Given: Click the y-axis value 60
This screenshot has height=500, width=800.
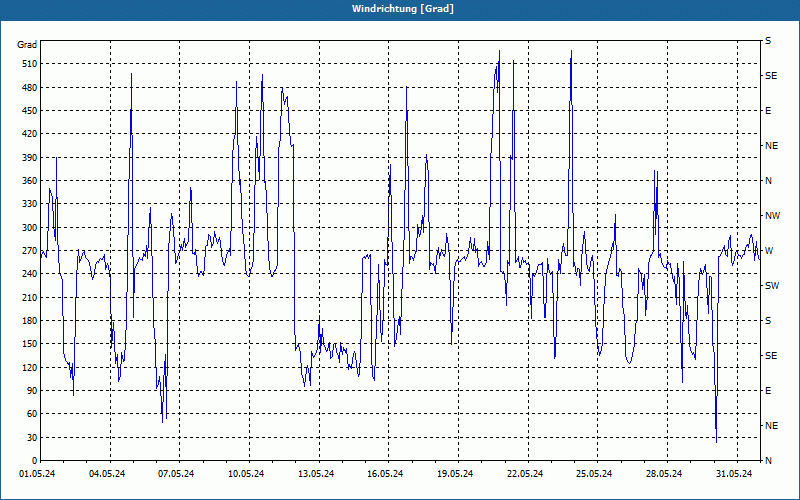Looking at the screenshot, I should 33,414.
